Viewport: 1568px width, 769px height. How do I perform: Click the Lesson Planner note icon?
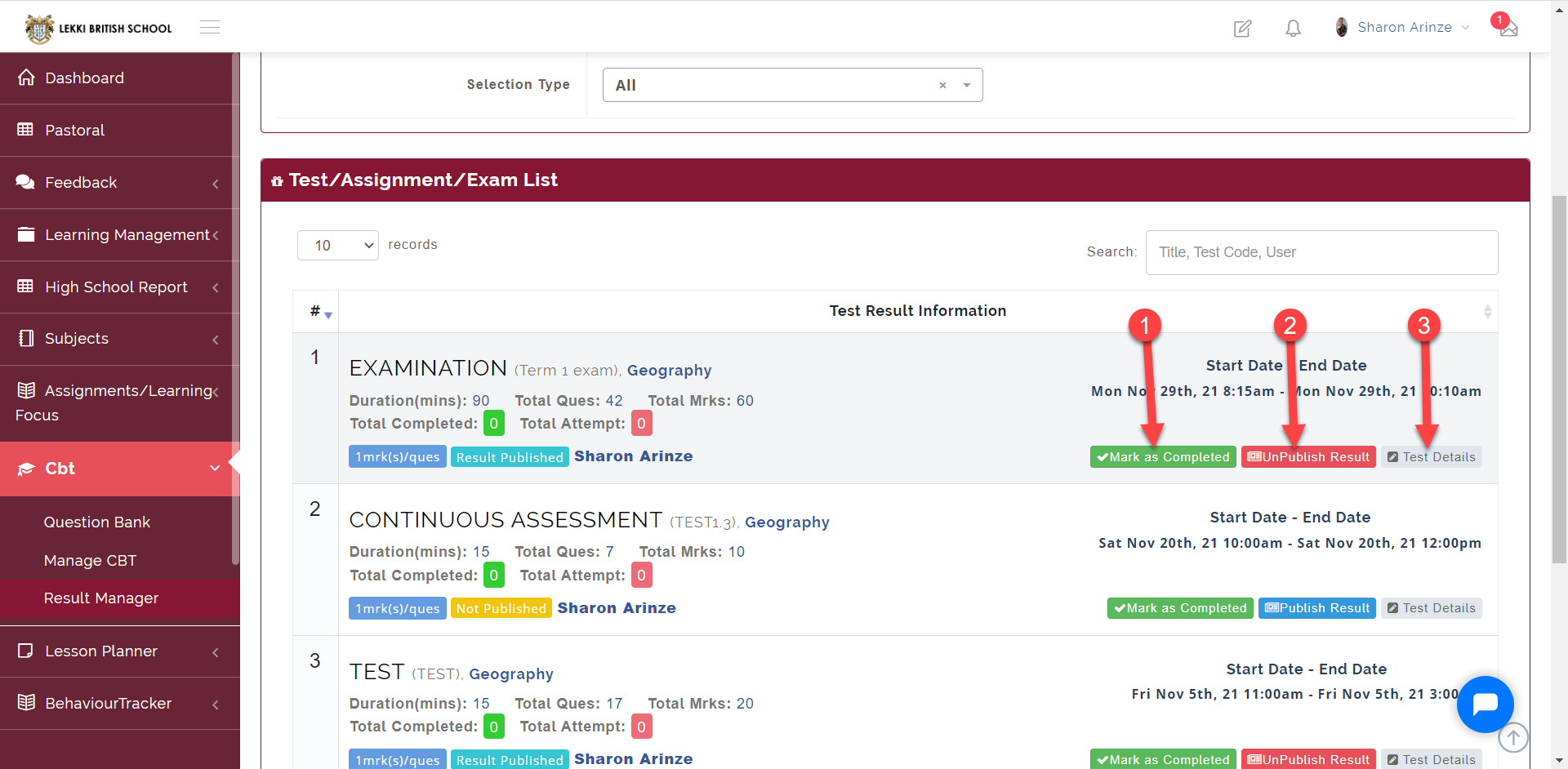click(26, 651)
